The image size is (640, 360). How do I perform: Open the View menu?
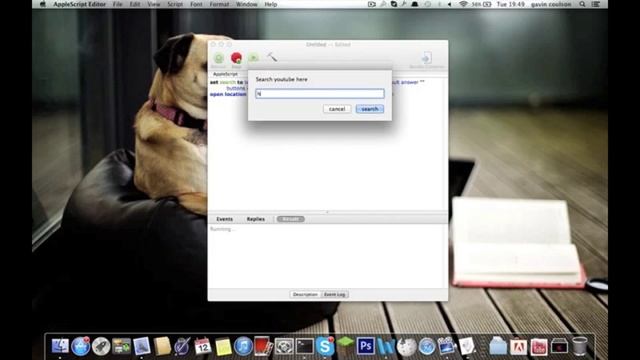tap(153, 4)
